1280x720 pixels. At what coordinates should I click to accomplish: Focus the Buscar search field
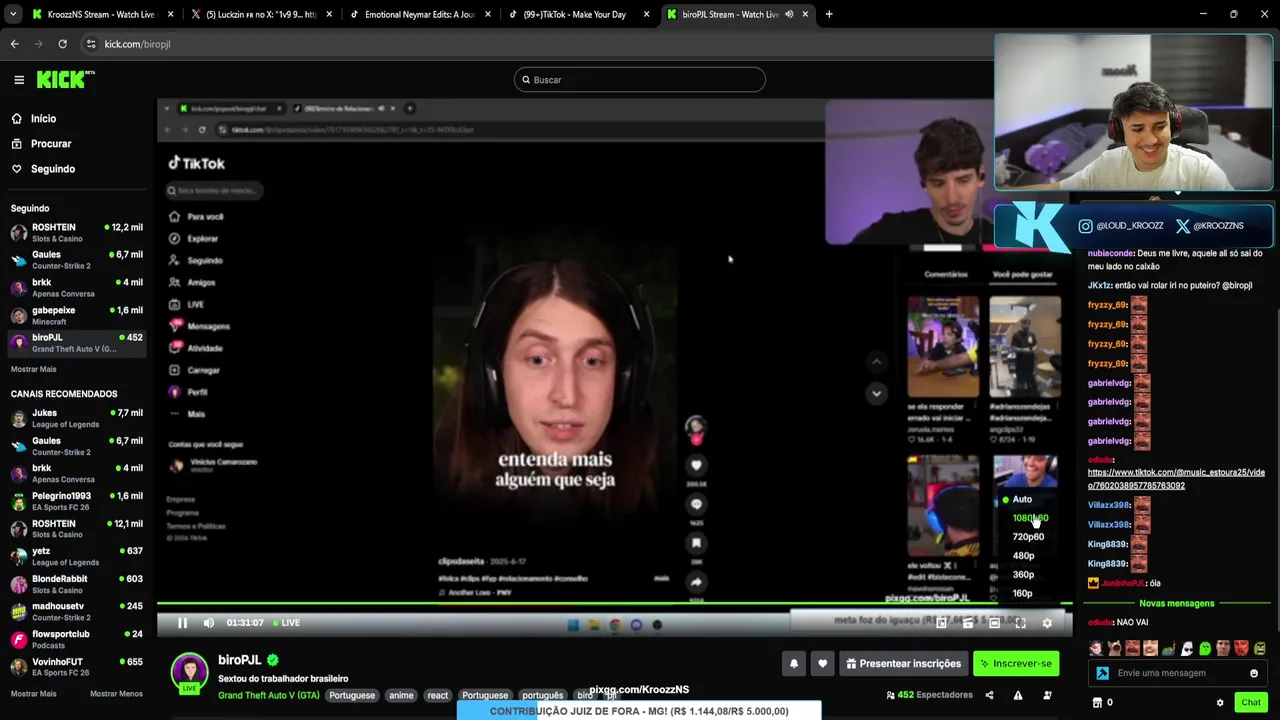(640, 80)
